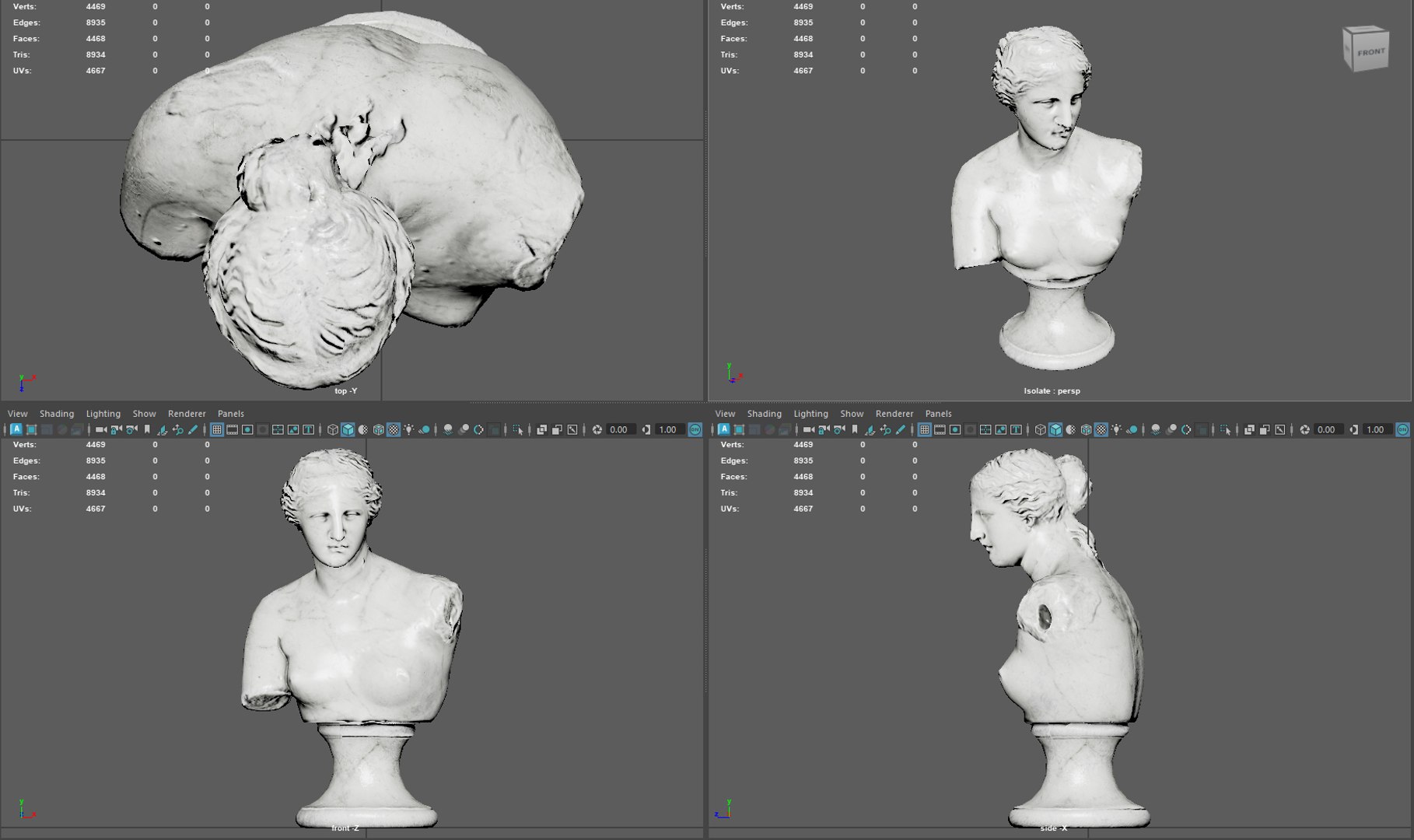Click Select Camera icon in front panel toolbar
Image resolution: width=1414 pixels, height=840 pixels.
(x=101, y=429)
